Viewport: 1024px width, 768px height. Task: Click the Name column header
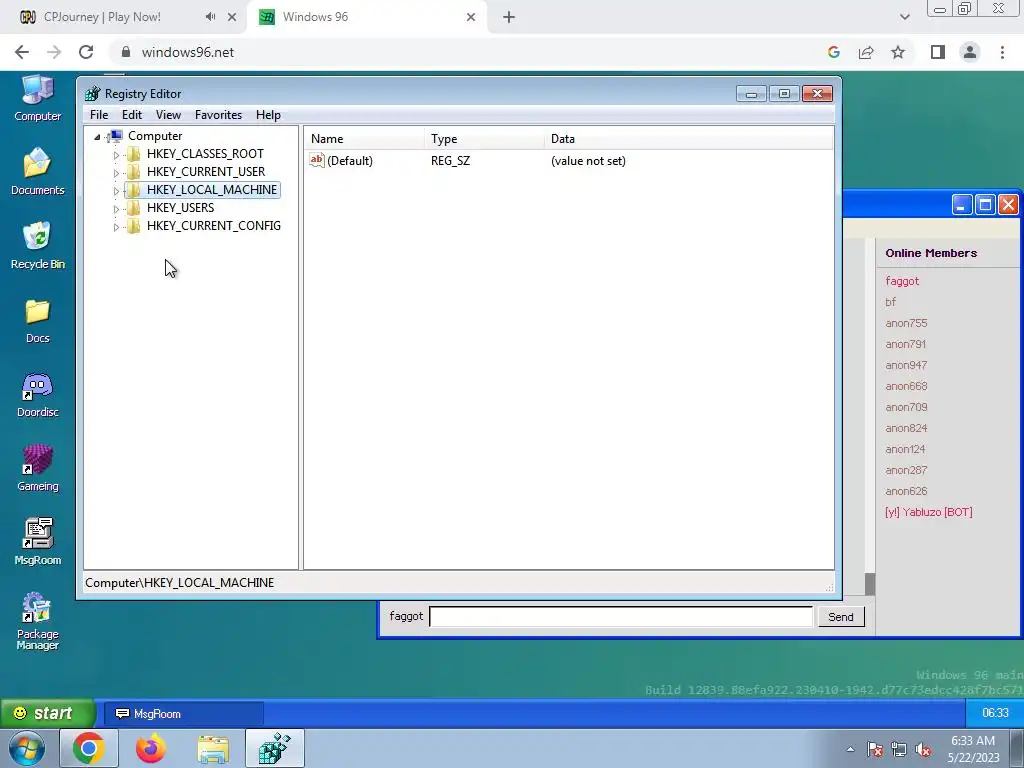(364, 138)
